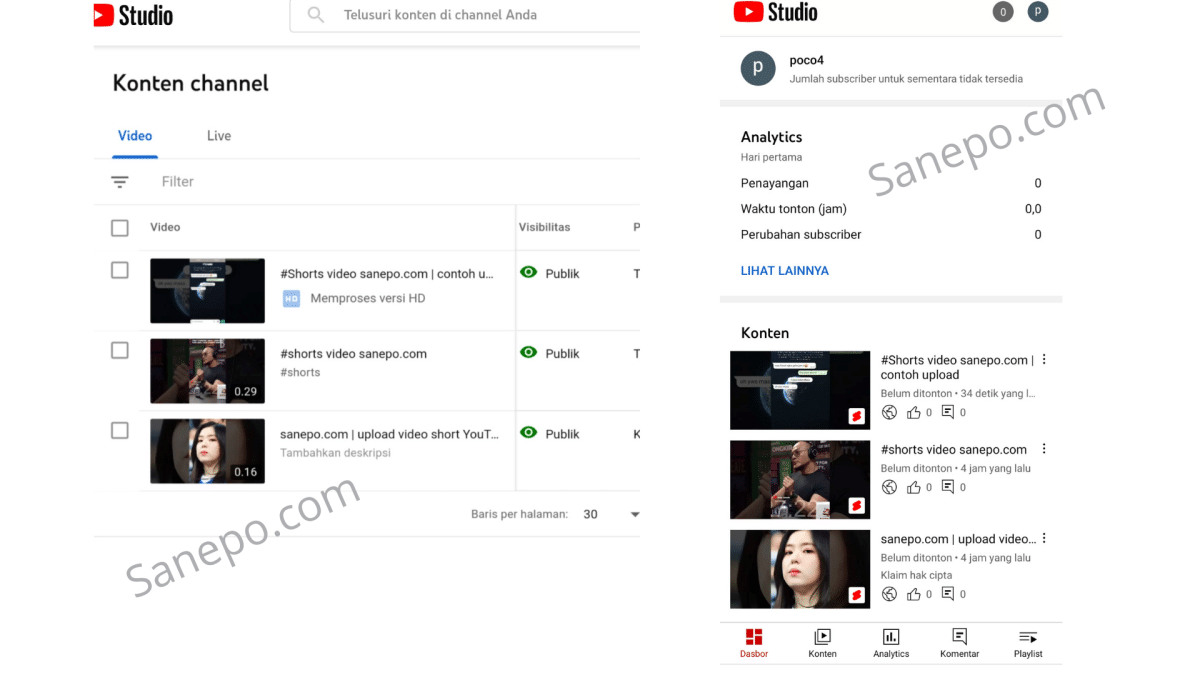Open the Konten bottom navigation tab

(x=822, y=643)
